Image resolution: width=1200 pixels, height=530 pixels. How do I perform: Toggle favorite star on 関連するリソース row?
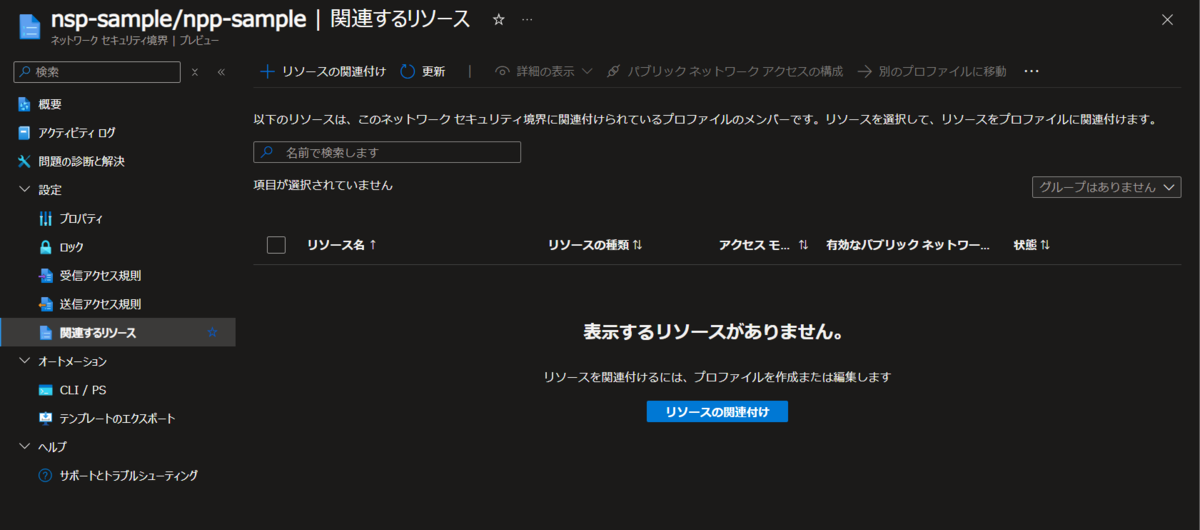(x=212, y=332)
